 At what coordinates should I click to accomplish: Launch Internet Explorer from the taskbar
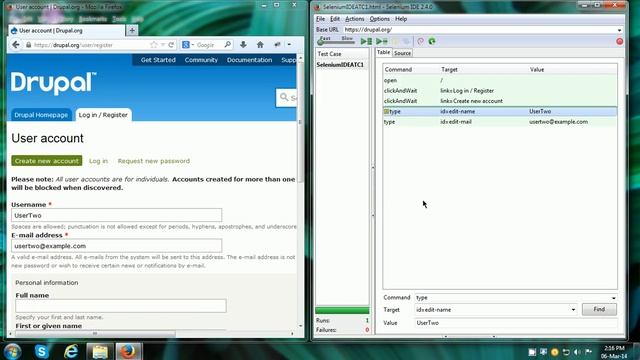click(71, 351)
